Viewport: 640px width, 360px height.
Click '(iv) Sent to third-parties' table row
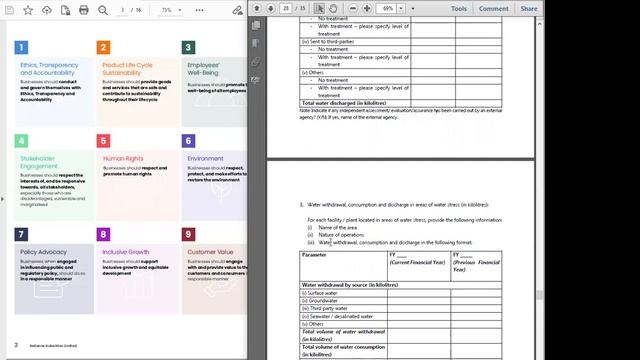pyautogui.click(x=400, y=42)
